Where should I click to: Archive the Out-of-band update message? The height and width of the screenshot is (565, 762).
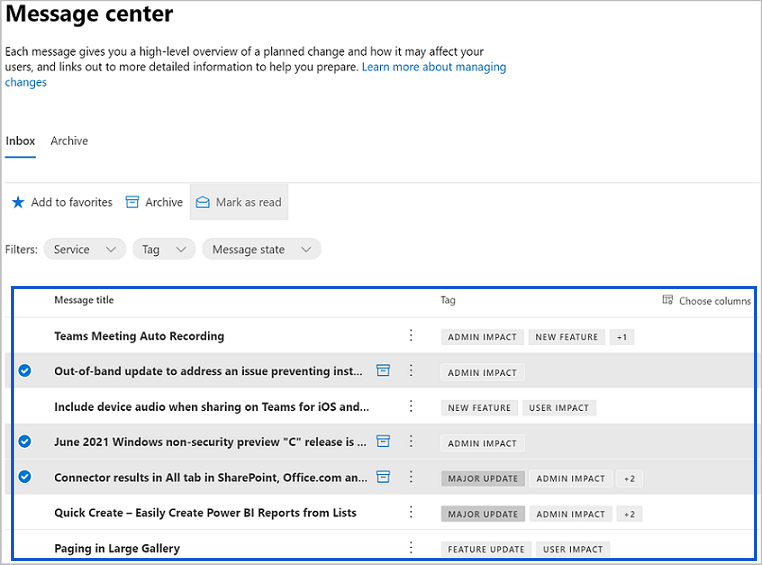(x=383, y=371)
